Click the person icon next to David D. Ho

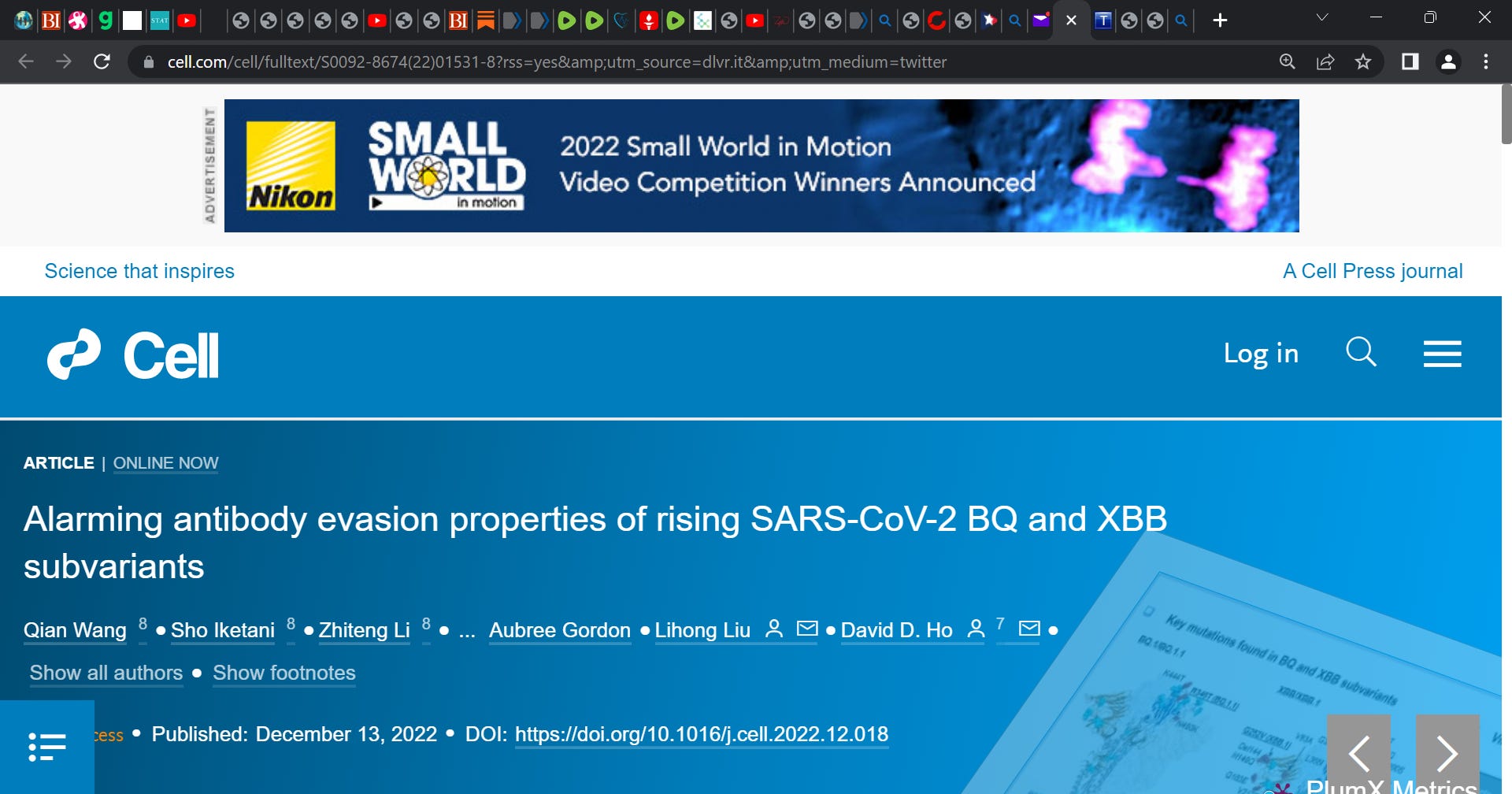pyautogui.click(x=976, y=629)
